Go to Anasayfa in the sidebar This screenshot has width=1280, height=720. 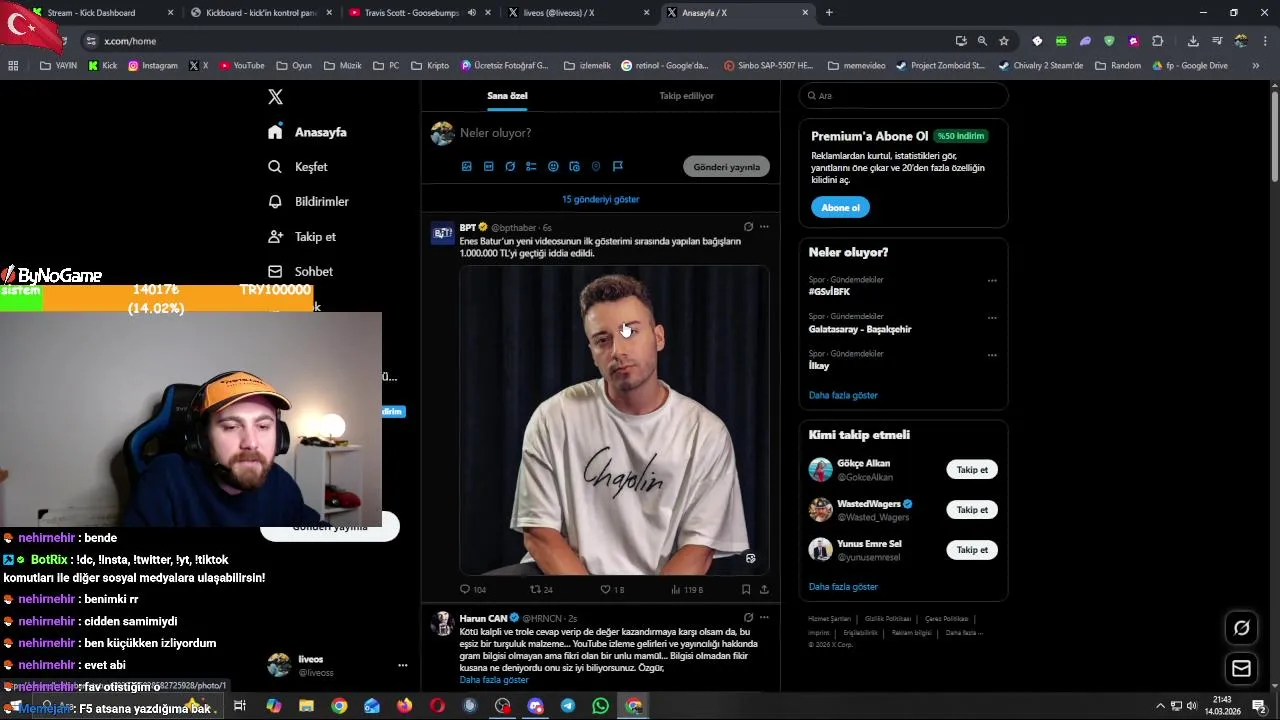(x=307, y=132)
